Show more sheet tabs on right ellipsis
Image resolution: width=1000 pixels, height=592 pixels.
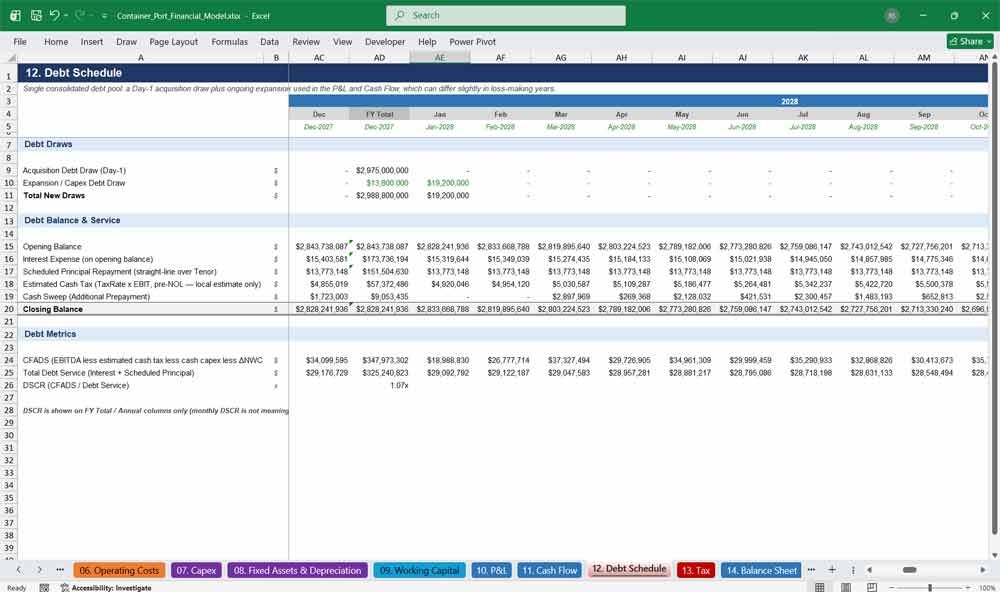tap(811, 570)
